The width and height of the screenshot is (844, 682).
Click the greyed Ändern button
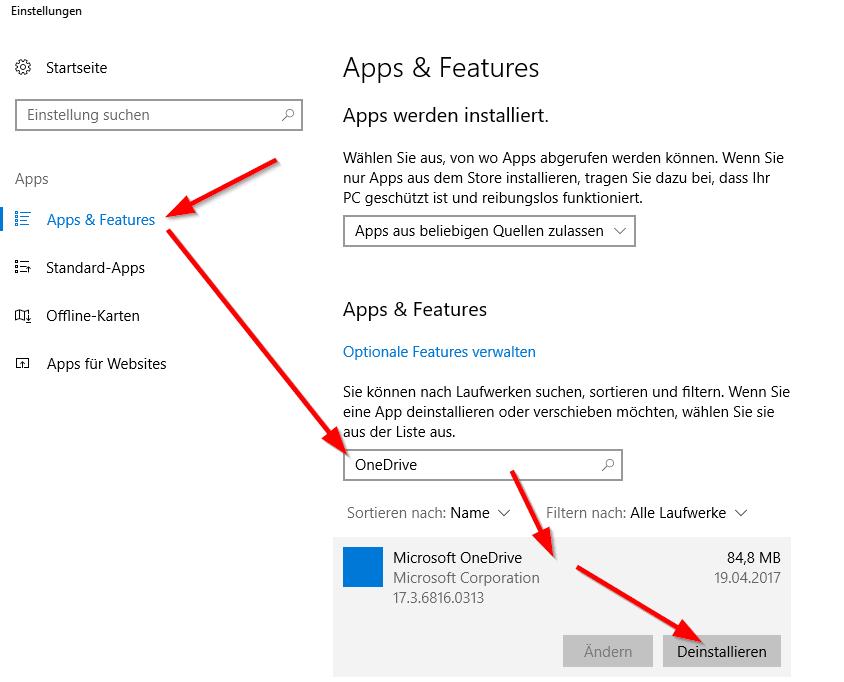(x=608, y=651)
